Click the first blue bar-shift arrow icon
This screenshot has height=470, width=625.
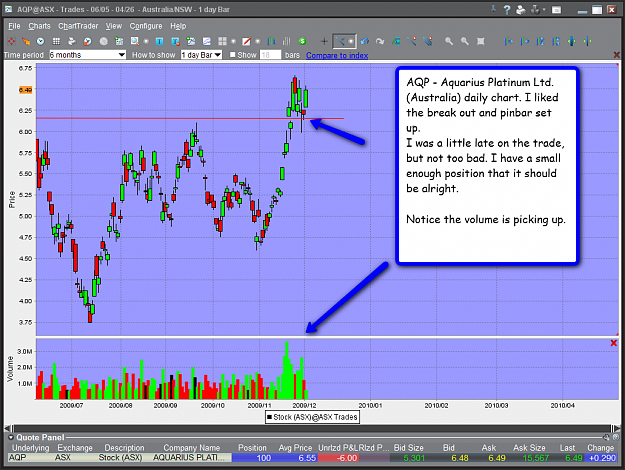coord(509,41)
